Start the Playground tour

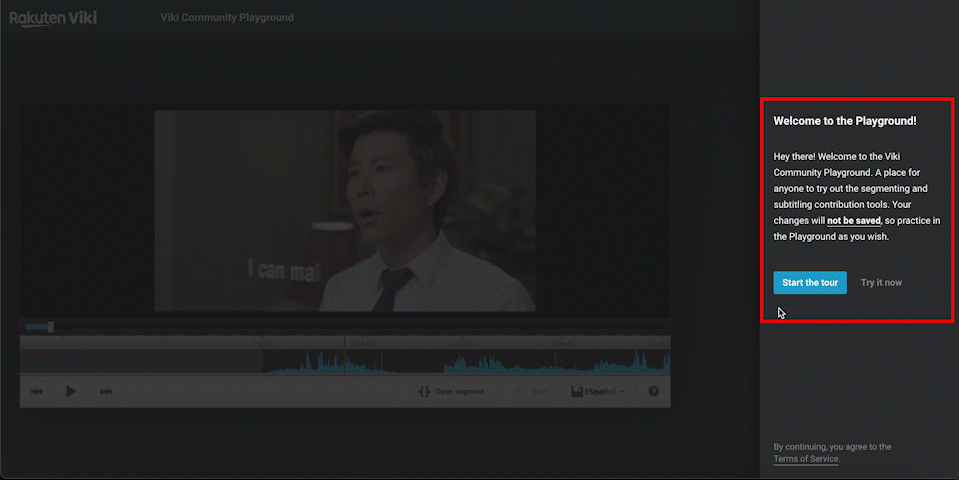(810, 282)
